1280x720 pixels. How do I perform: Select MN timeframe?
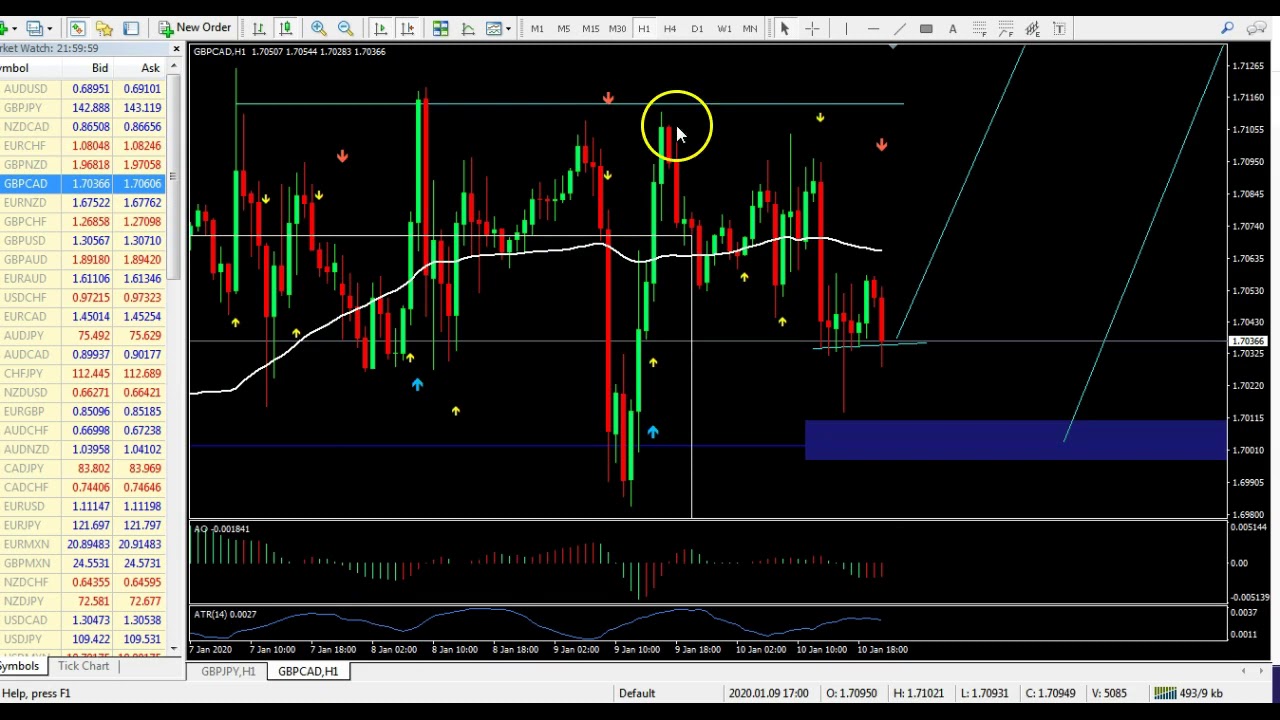750,28
